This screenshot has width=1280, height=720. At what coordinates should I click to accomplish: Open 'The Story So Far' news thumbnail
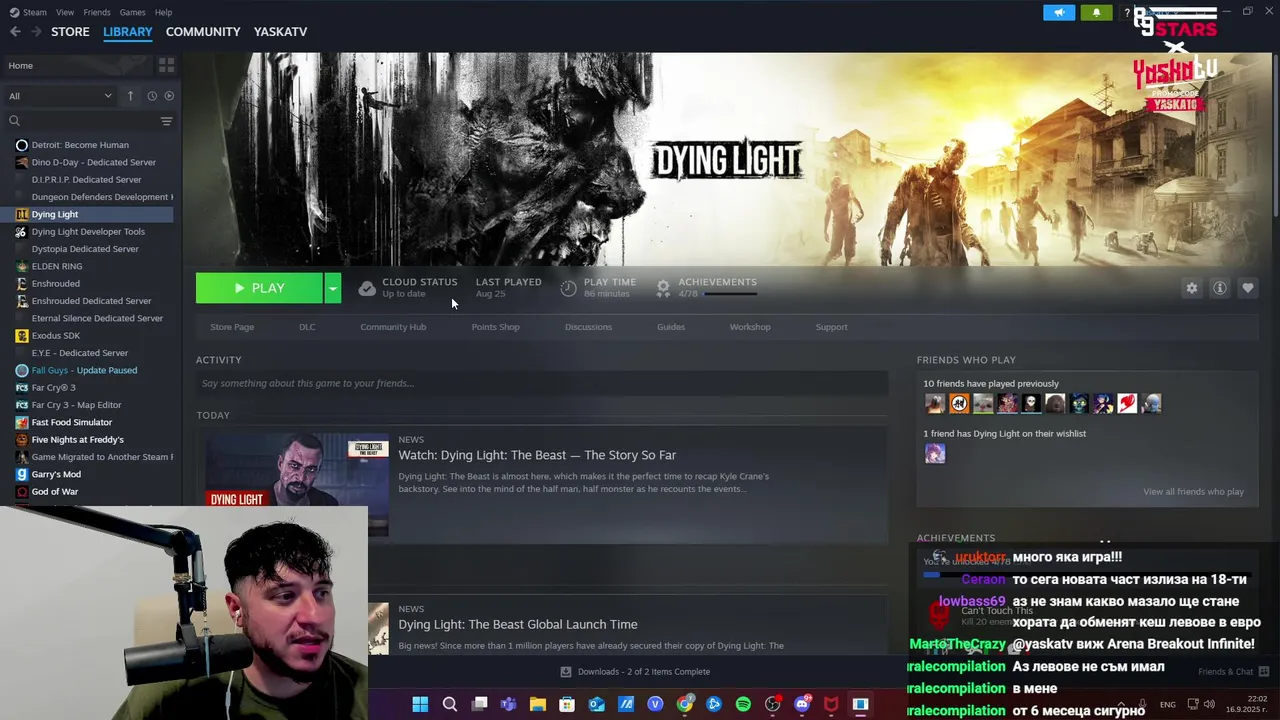(x=297, y=485)
